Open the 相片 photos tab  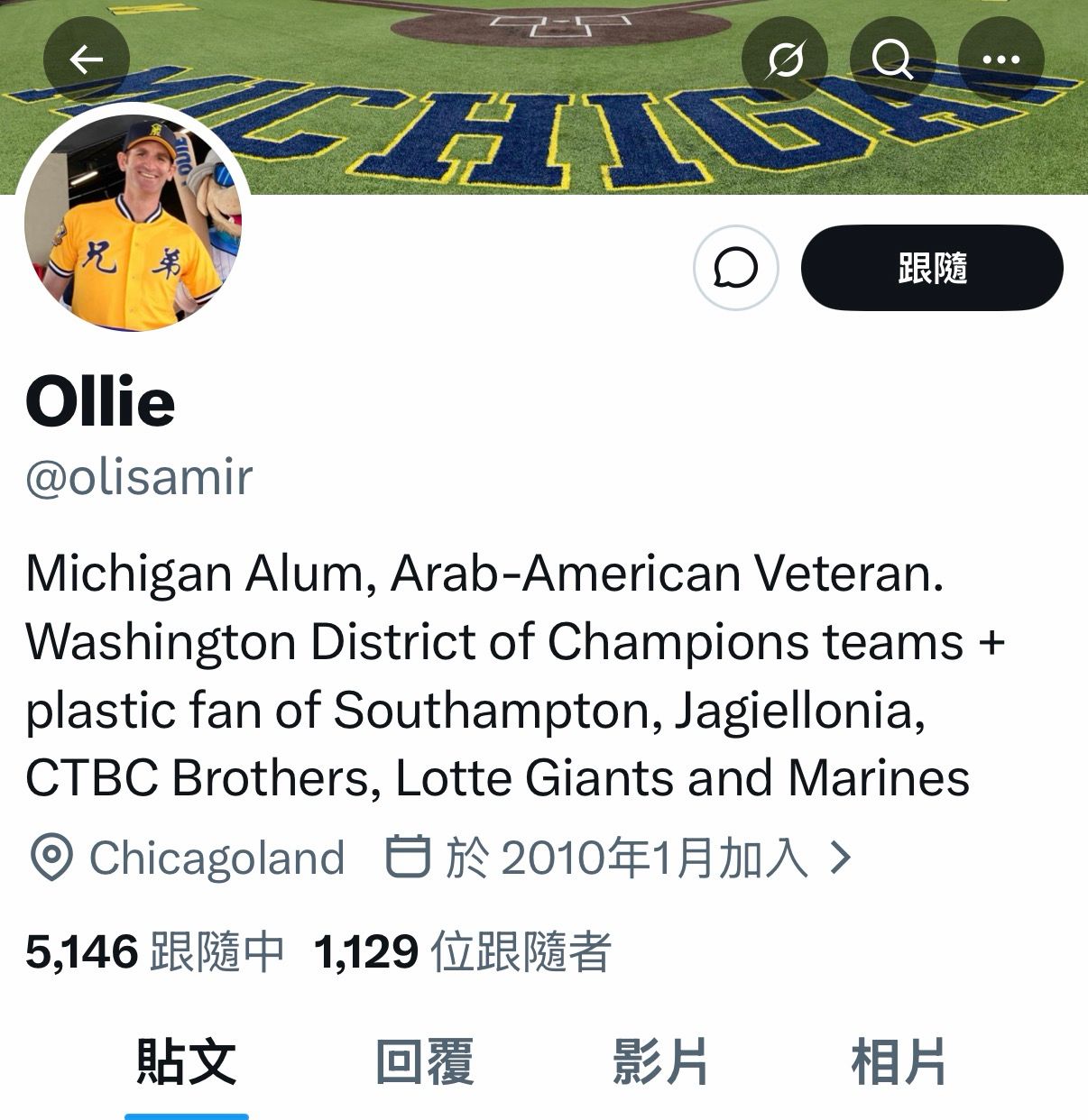(899, 1061)
